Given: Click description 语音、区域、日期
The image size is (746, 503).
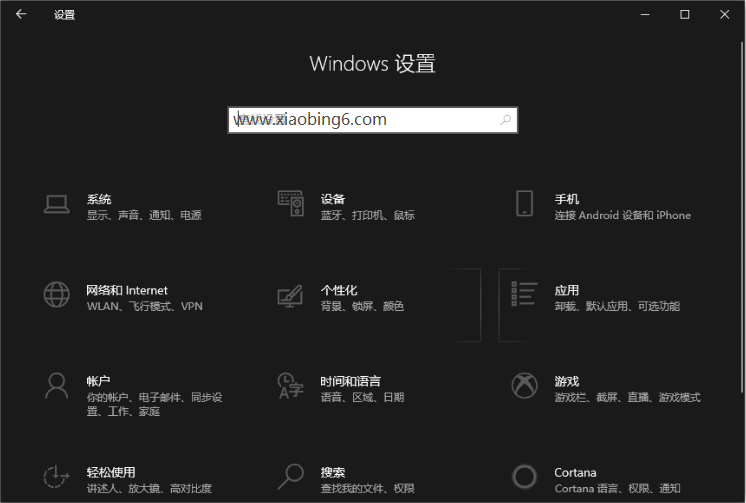Looking at the screenshot, I should (363, 397).
